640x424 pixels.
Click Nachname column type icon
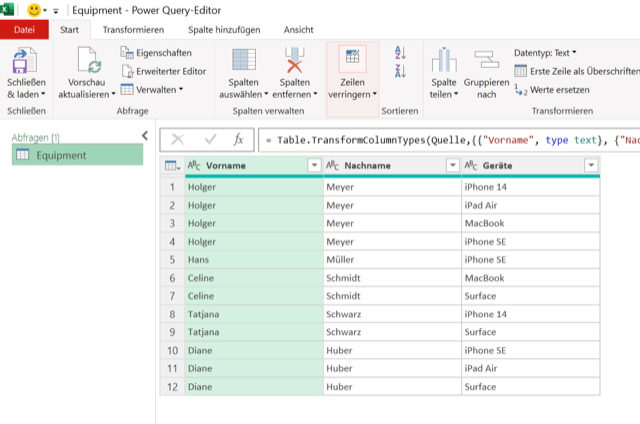332,165
